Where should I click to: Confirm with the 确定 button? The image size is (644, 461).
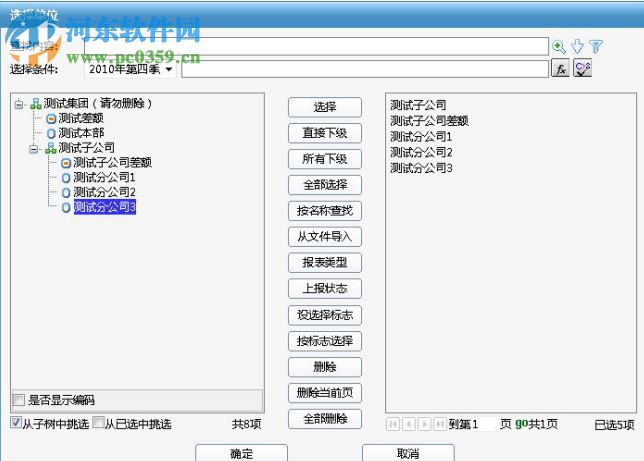pos(242,453)
